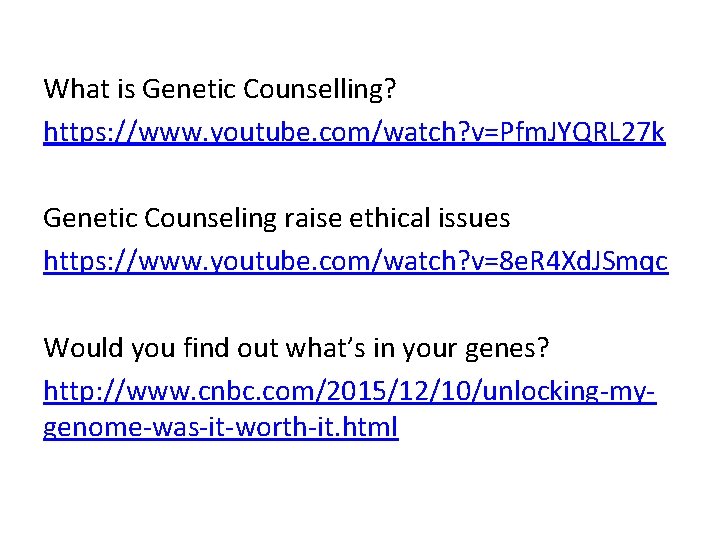
Task: Click the word 'Would' starting the third heading
Action: click(x=83, y=347)
